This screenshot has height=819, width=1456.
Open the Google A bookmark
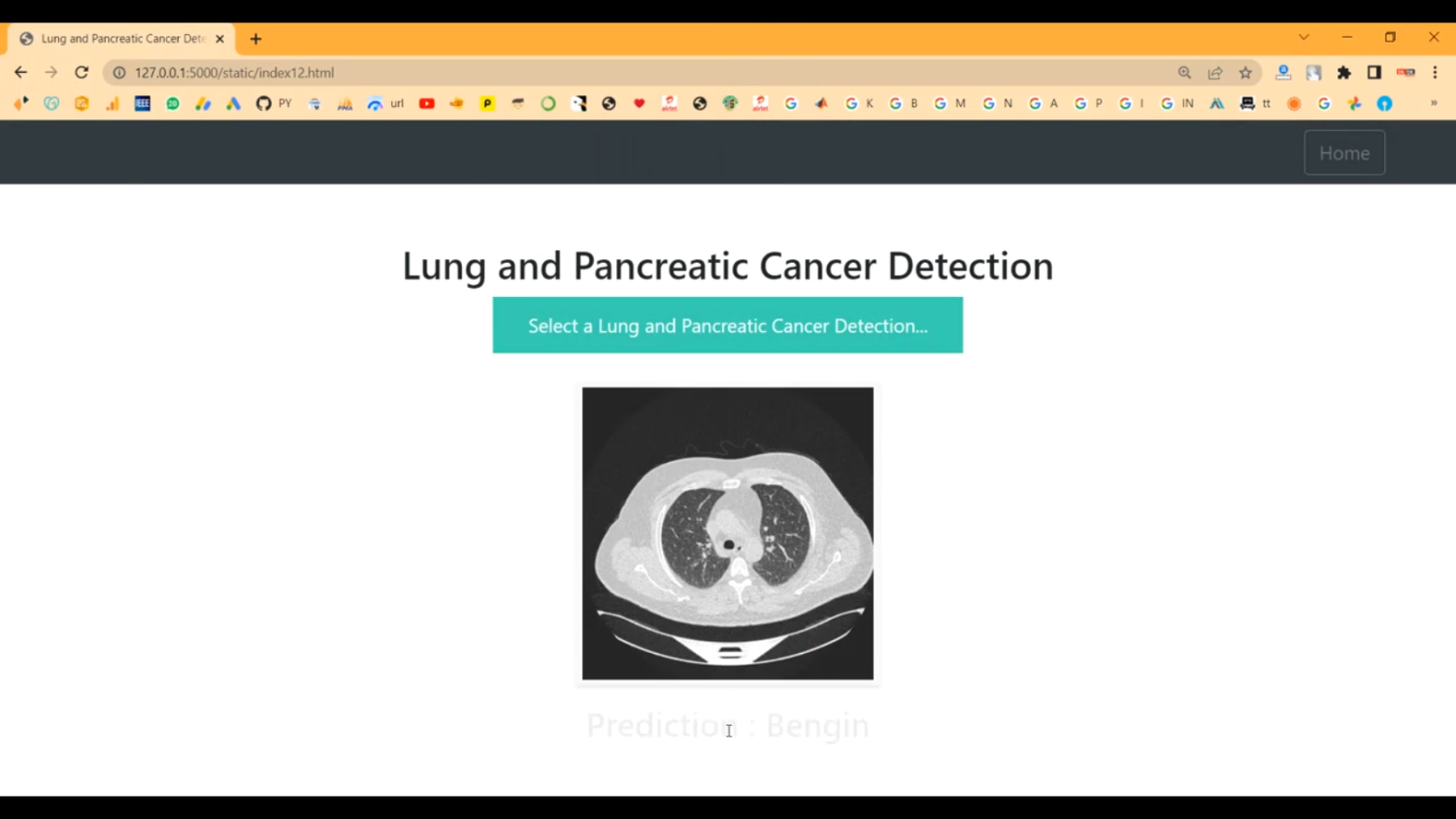(x=1043, y=104)
